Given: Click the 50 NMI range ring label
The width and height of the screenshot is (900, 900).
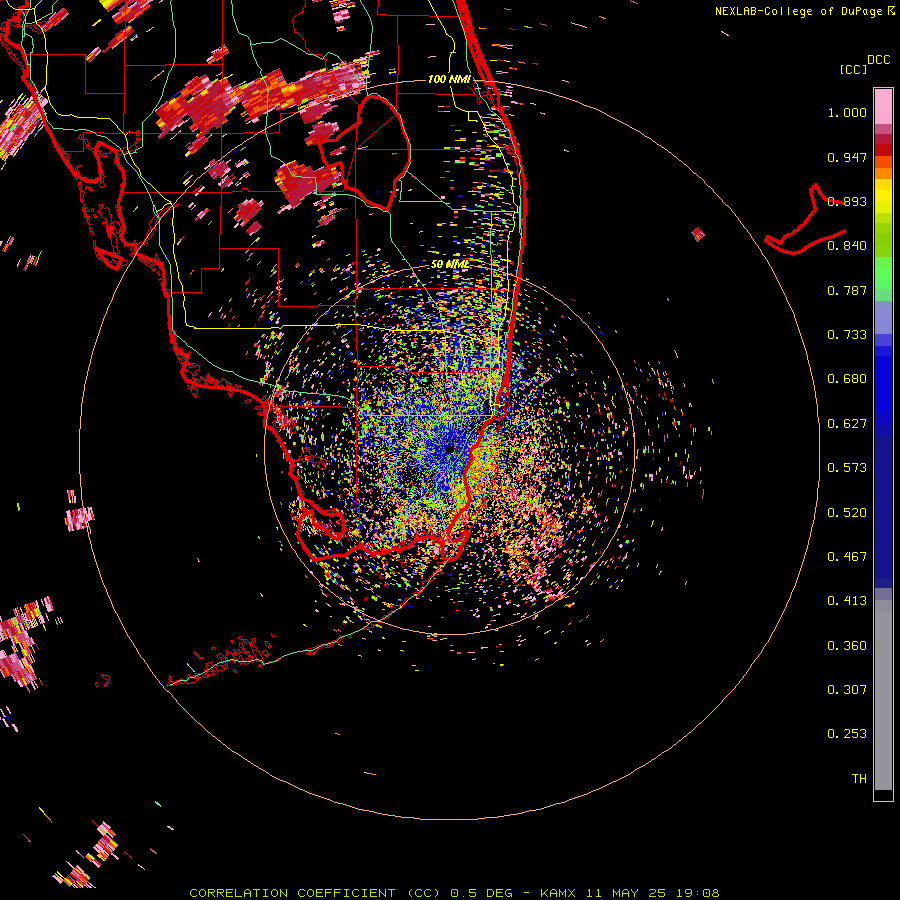Looking at the screenshot, I should click(x=449, y=264).
